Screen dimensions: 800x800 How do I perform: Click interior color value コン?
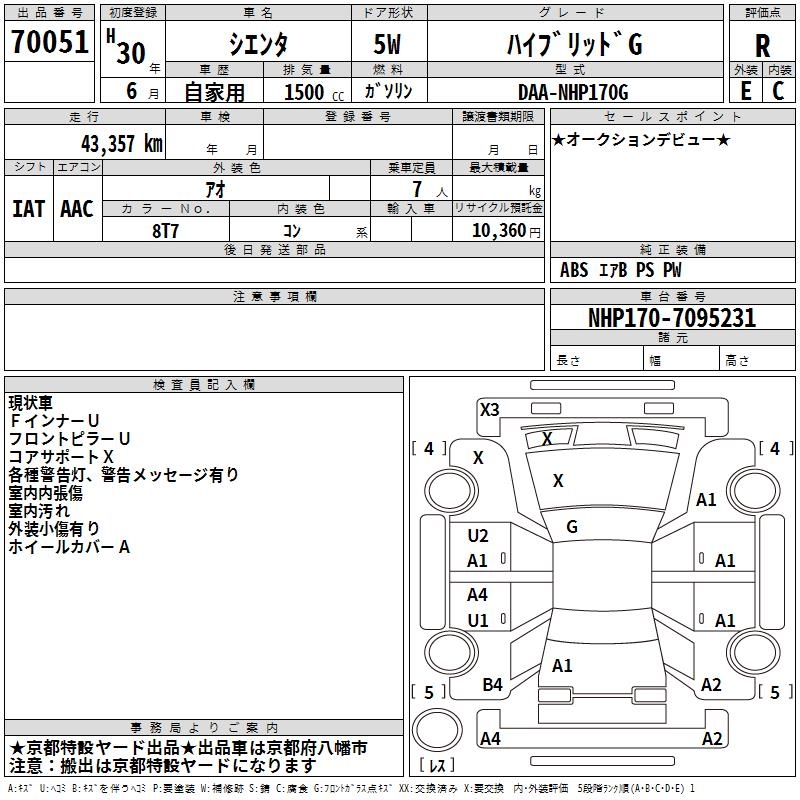[292, 231]
